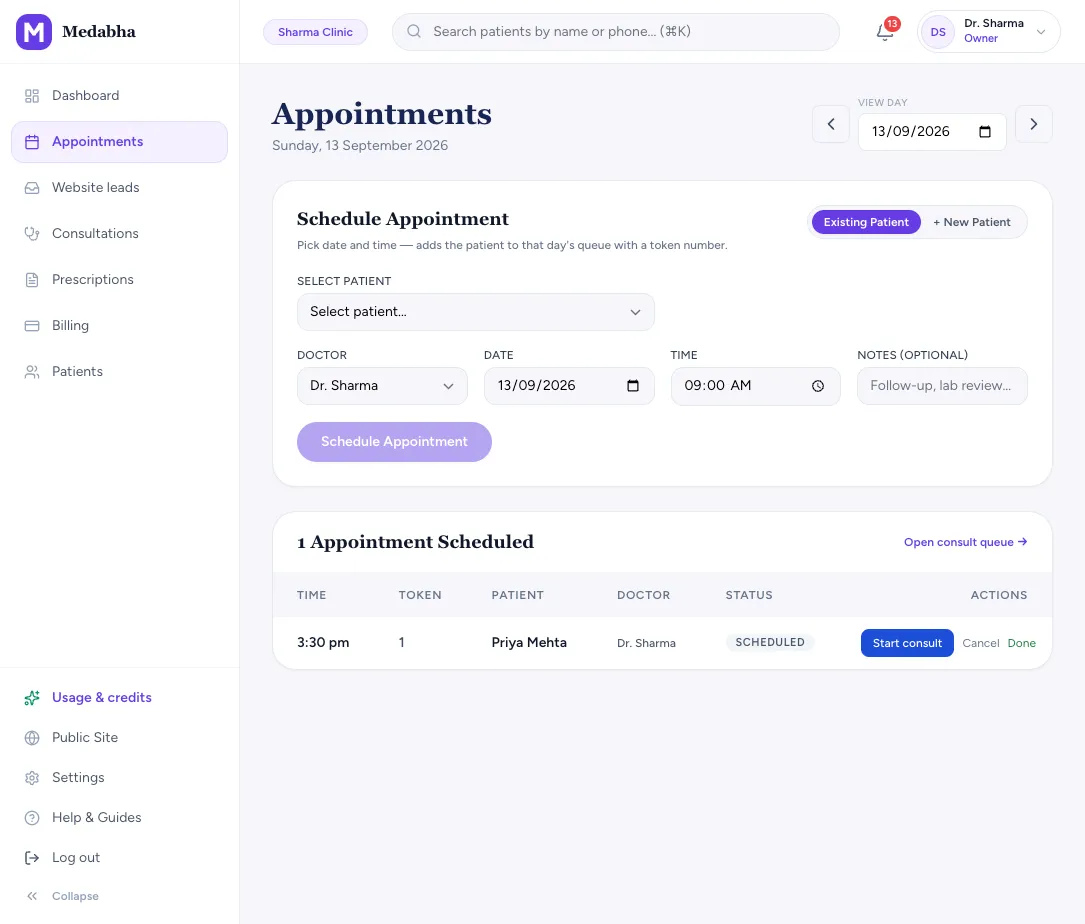The width and height of the screenshot is (1085, 924).
Task: Click the Patients people icon
Action: point(32,372)
